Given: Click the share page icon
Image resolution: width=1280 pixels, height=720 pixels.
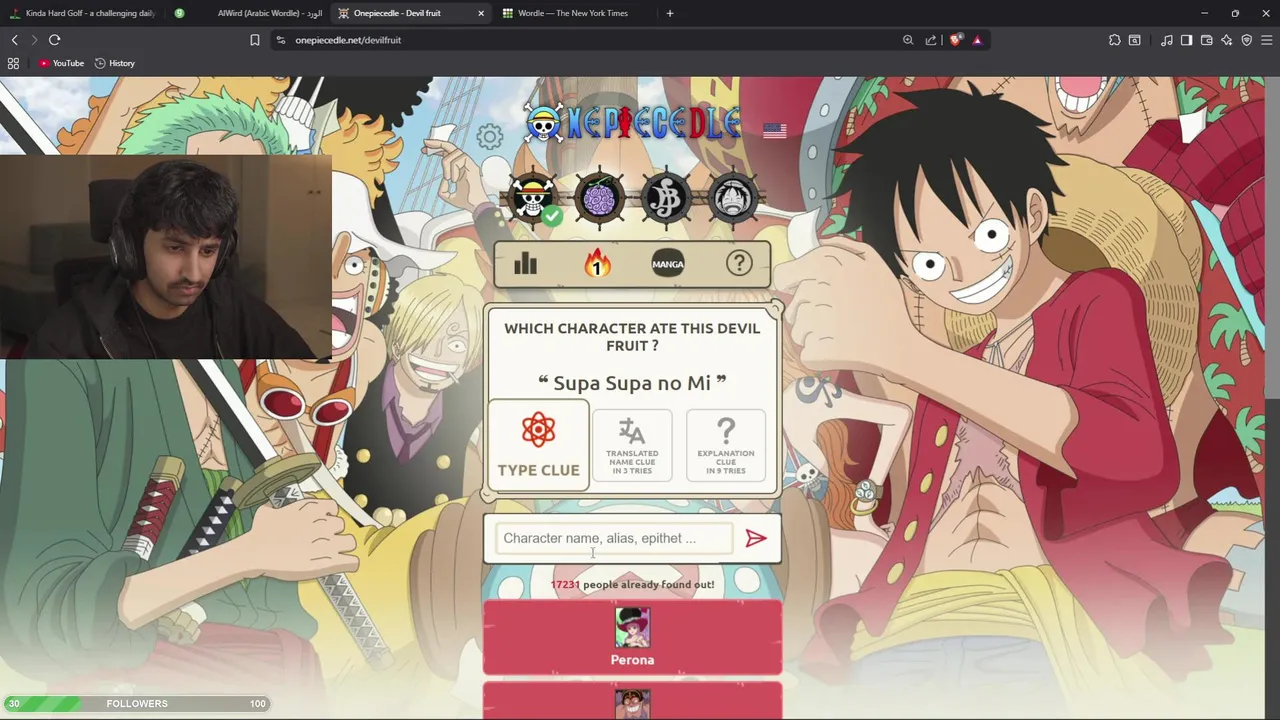Looking at the screenshot, I should 931,40.
